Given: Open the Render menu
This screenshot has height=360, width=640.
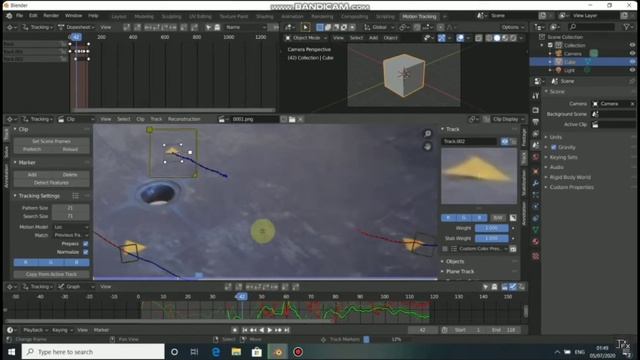Looking at the screenshot, I should (51, 16).
